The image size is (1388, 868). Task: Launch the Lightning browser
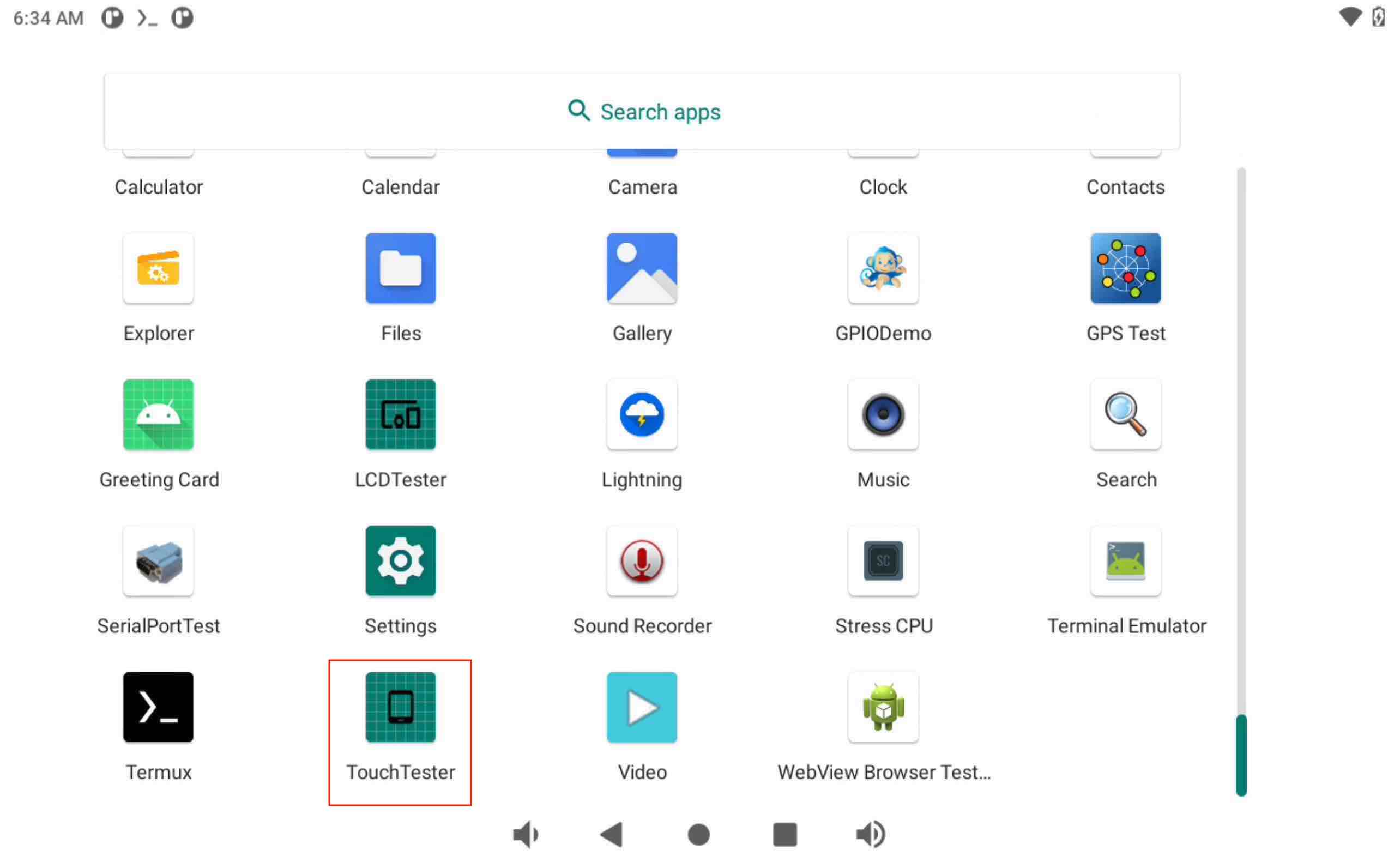click(x=642, y=414)
